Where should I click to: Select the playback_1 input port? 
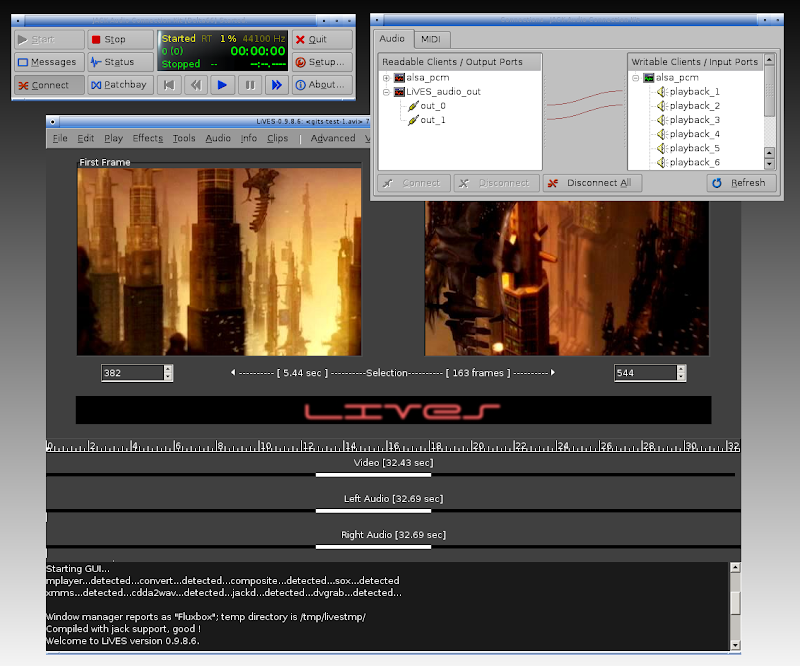(688, 92)
